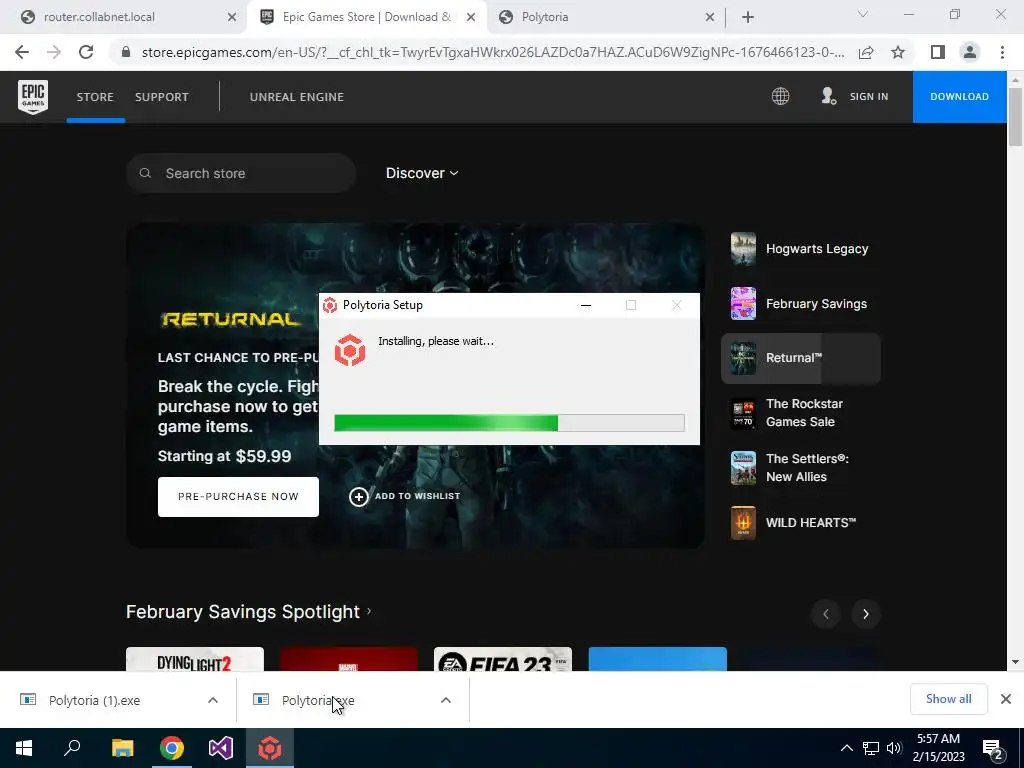Select The Rockstar Games Sale entry
The image size is (1024, 768).
tap(801, 413)
